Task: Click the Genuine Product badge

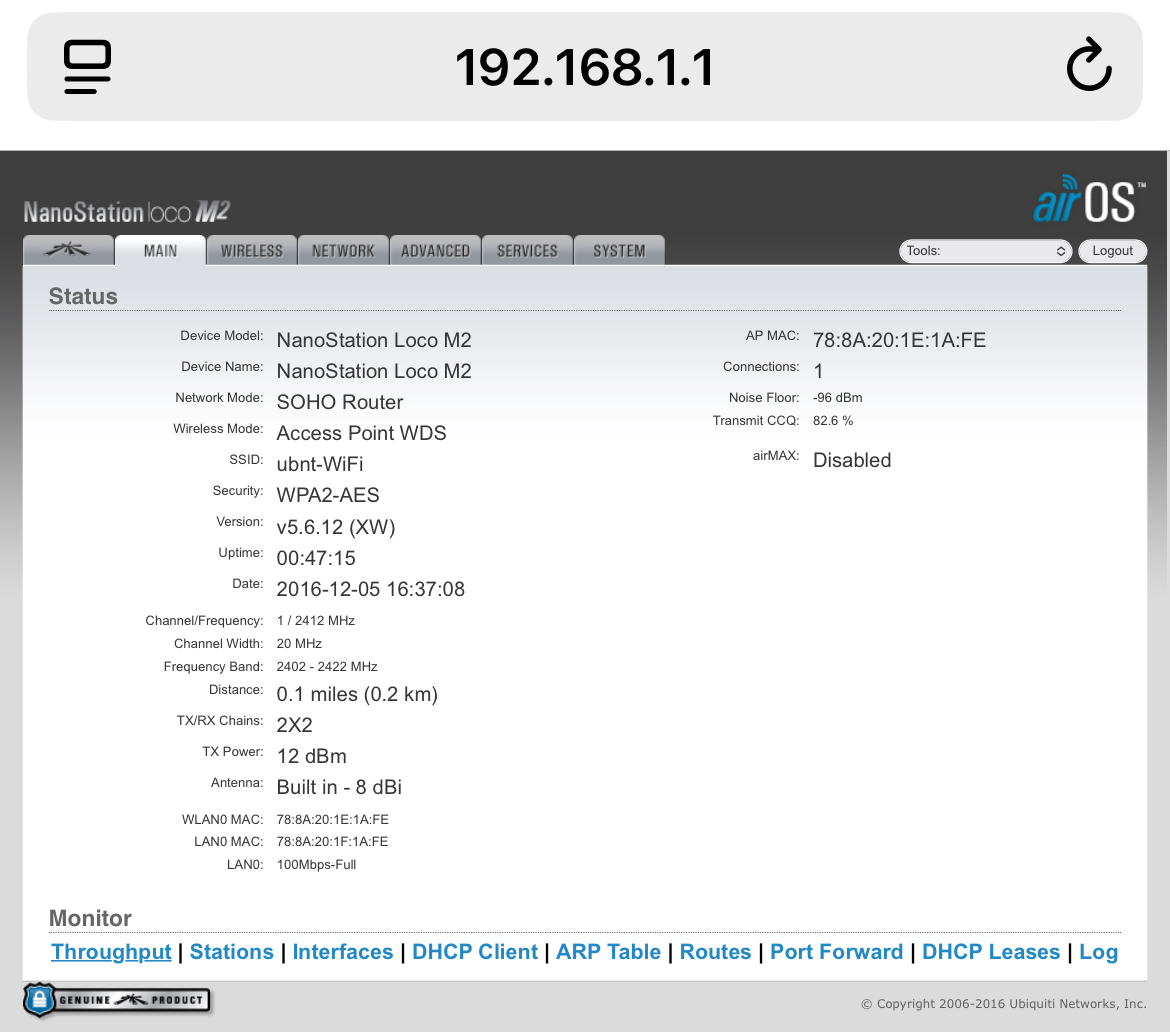Action: coord(116,1000)
